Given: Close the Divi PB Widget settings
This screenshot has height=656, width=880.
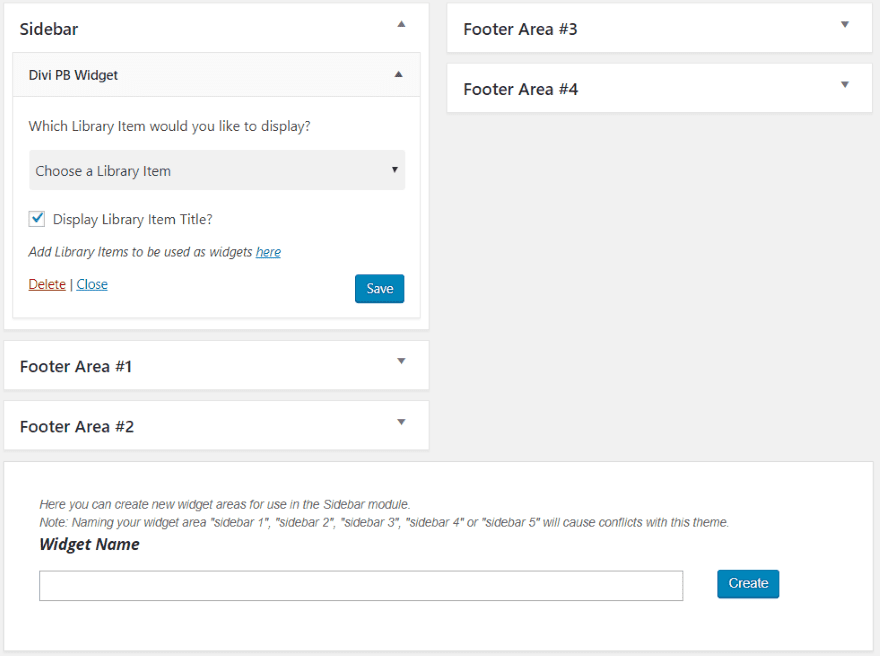Looking at the screenshot, I should (x=92, y=284).
